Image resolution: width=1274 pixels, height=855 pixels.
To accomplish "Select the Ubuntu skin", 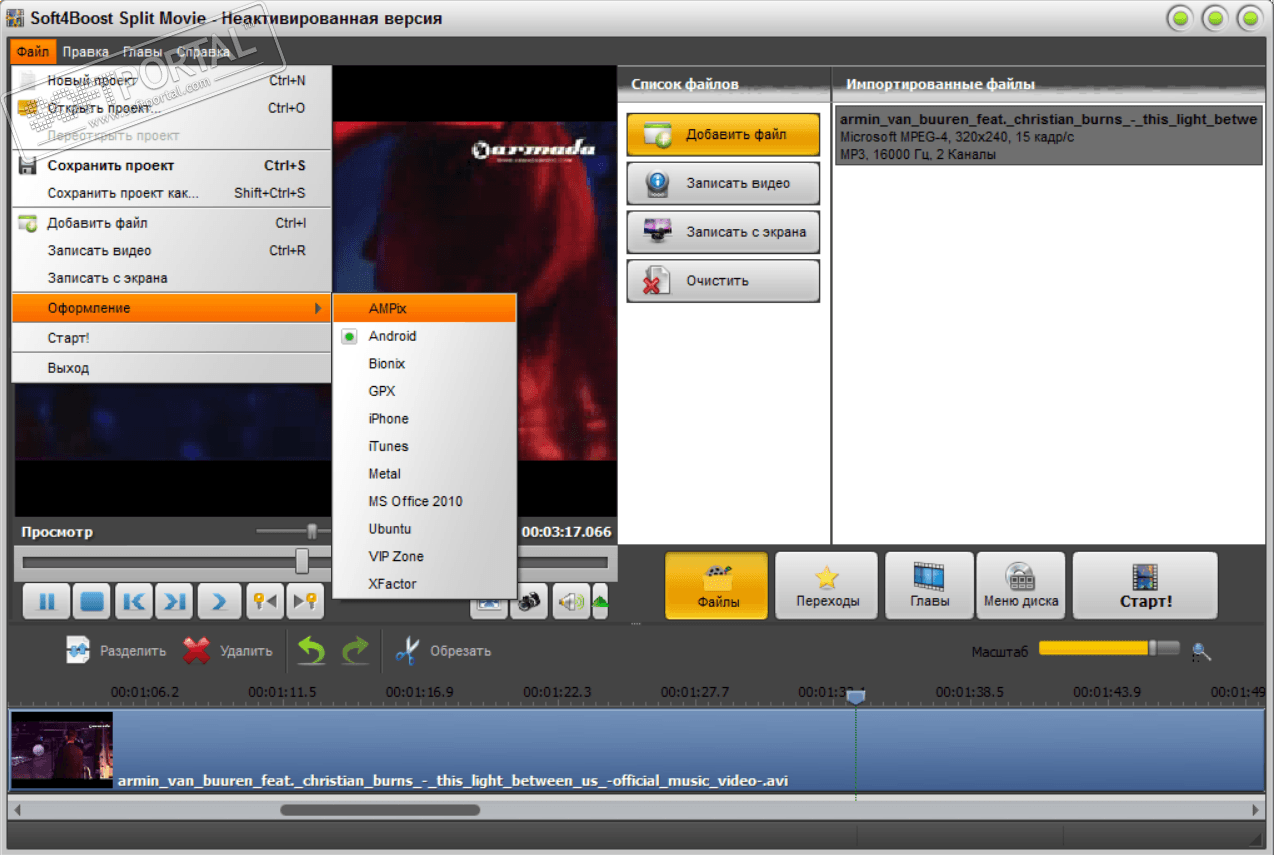I will tap(424, 529).
